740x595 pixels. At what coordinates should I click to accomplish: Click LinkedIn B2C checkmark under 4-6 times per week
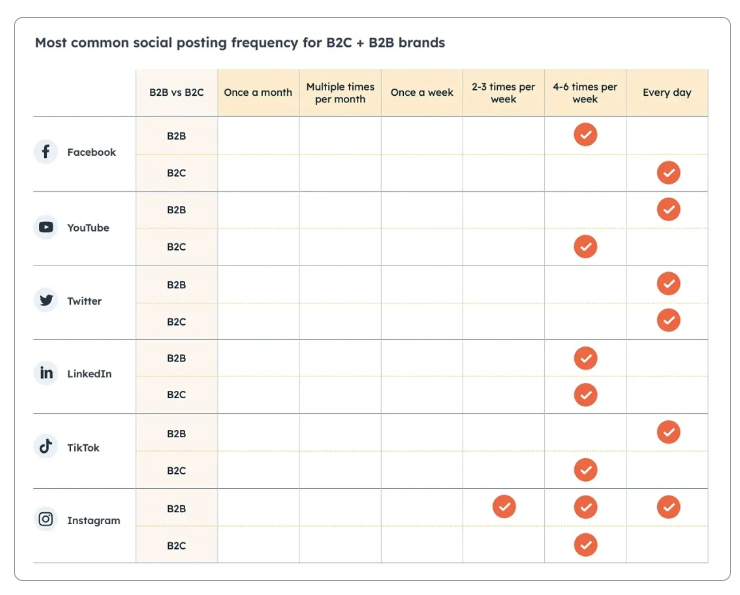click(585, 394)
